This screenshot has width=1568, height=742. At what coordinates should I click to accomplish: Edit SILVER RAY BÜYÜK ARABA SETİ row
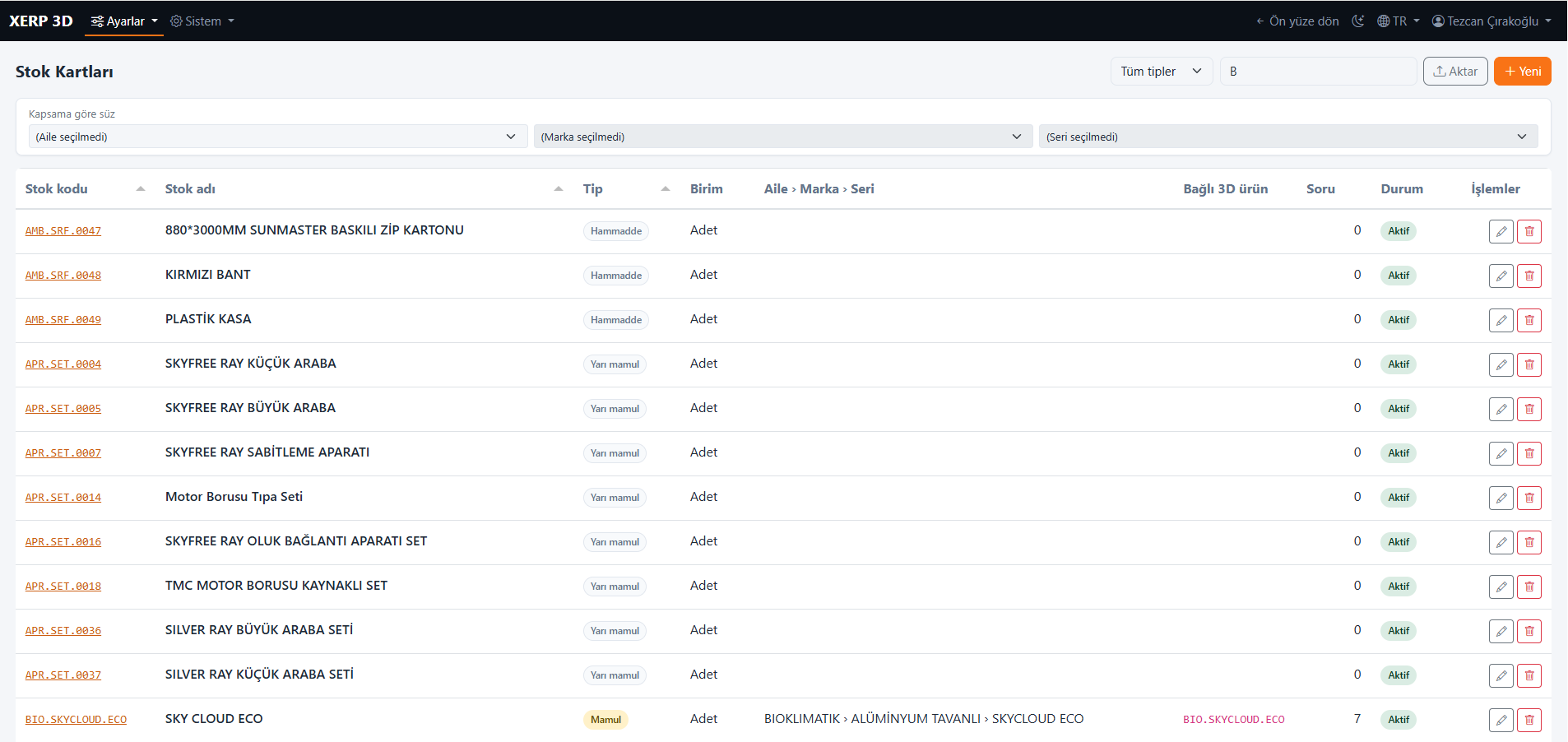[x=1501, y=631]
